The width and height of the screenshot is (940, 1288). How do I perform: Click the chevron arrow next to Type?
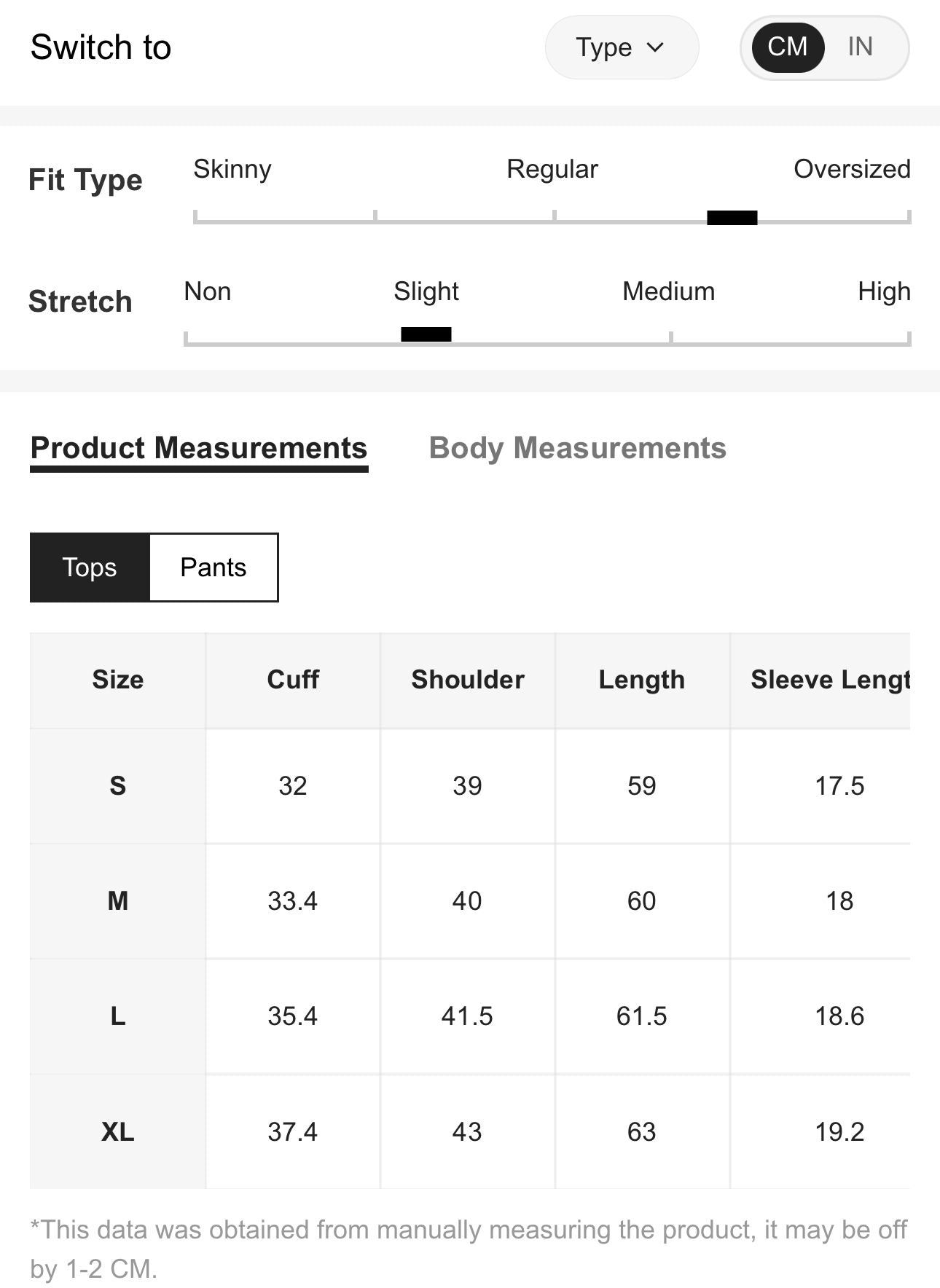pyautogui.click(x=655, y=47)
